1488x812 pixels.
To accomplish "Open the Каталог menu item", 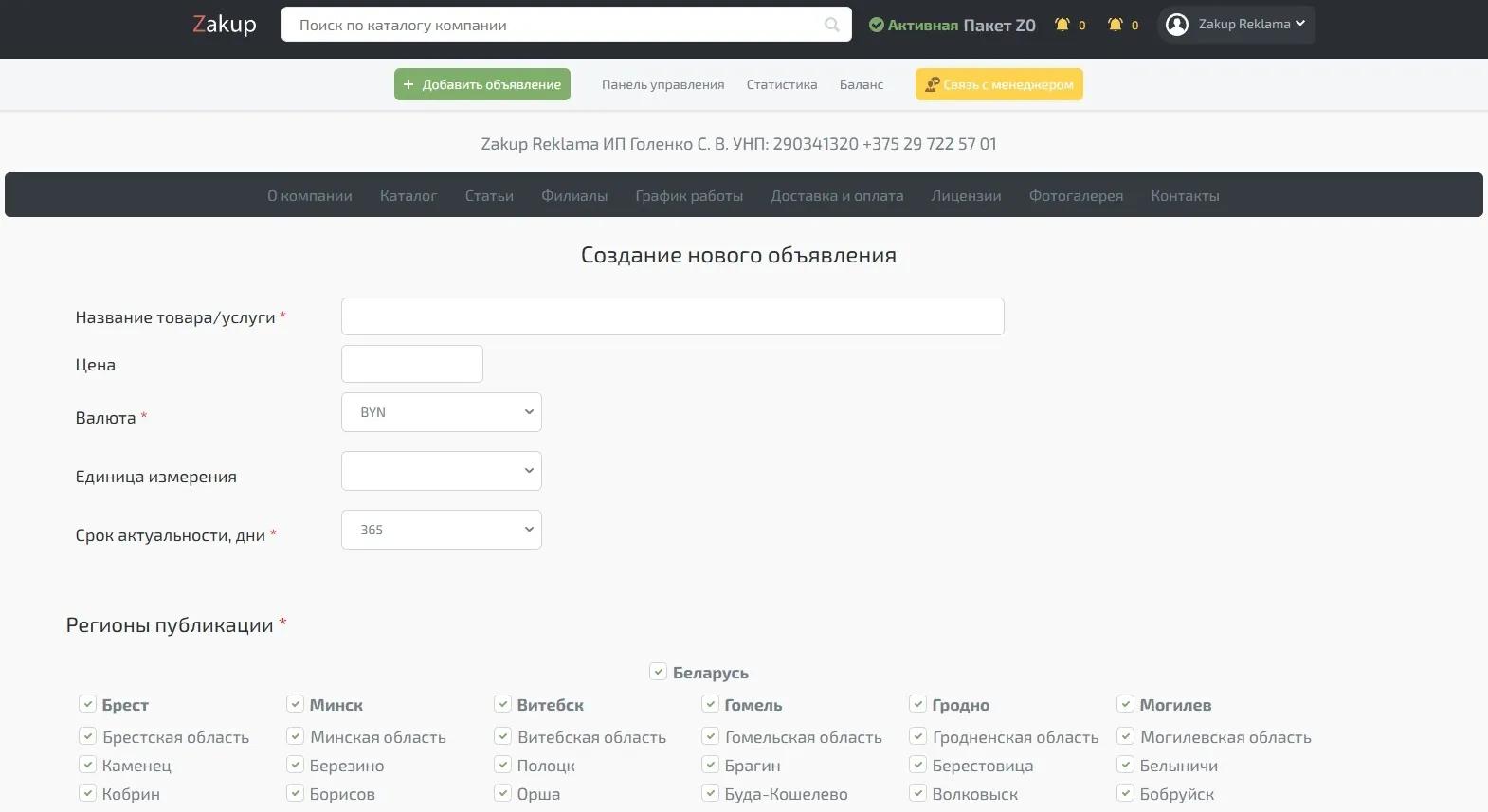I will coord(408,196).
